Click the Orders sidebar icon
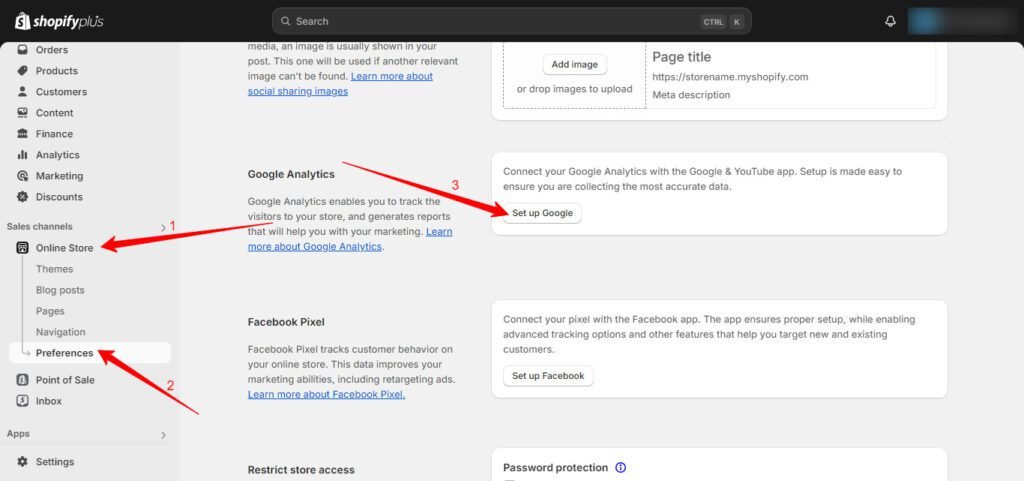 22,50
